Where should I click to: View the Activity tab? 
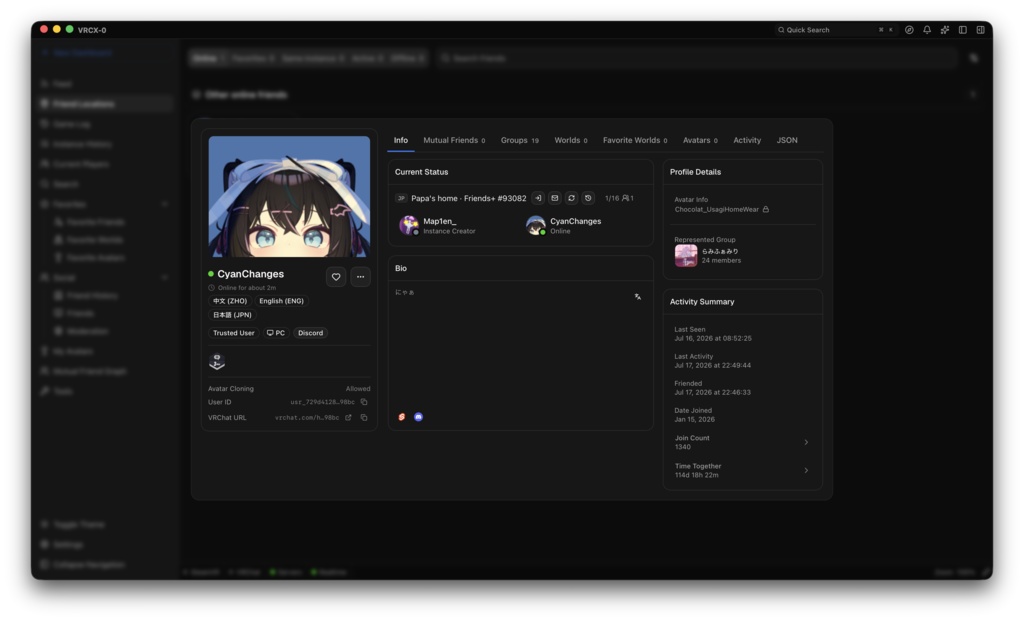pyautogui.click(x=747, y=140)
